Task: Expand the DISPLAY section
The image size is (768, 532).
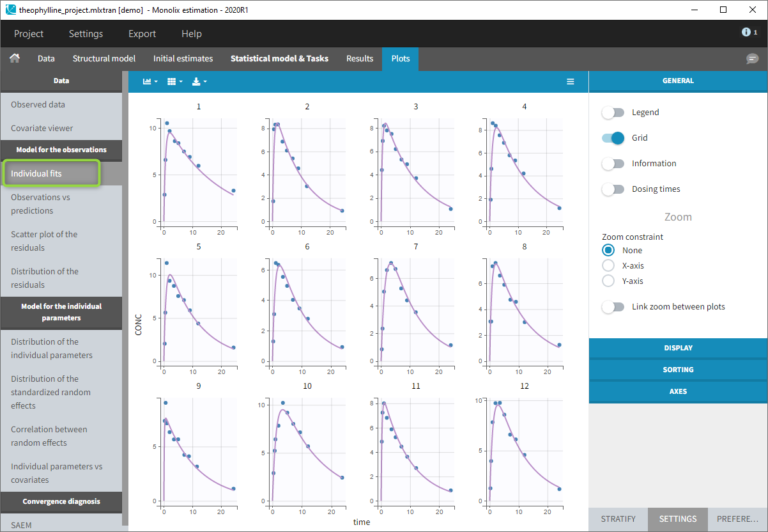Action: coord(677,348)
